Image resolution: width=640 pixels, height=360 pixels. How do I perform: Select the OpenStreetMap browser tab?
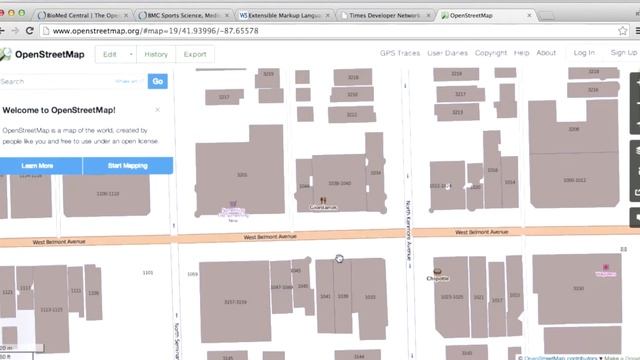coord(486,15)
